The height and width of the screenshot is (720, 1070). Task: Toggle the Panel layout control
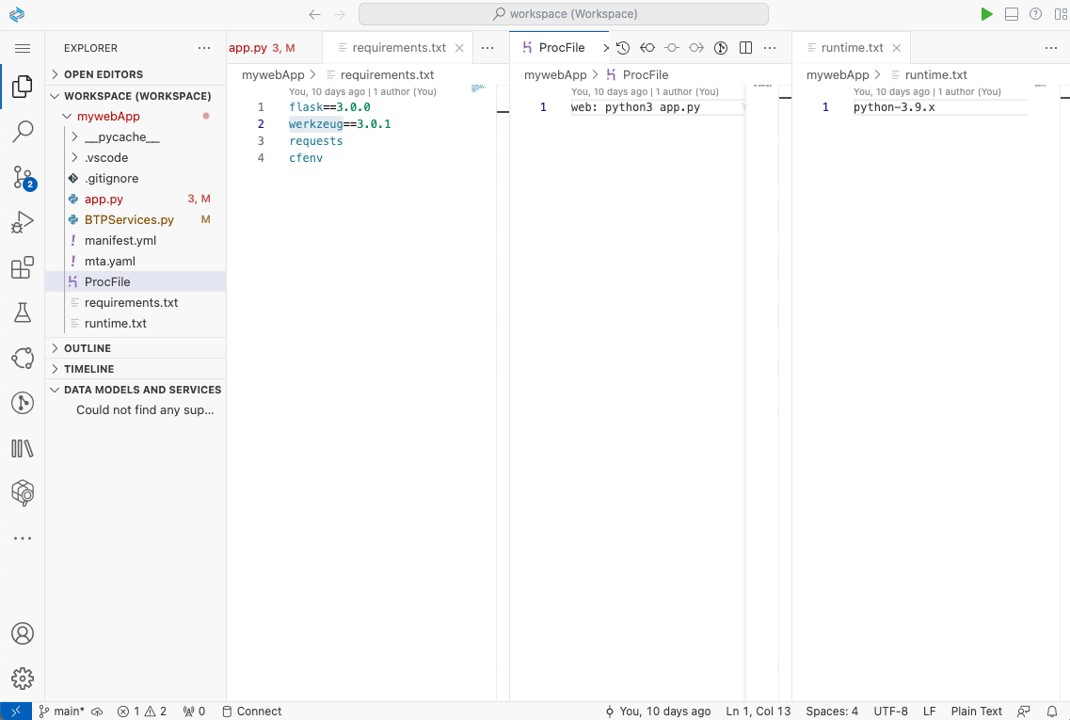(x=1011, y=14)
